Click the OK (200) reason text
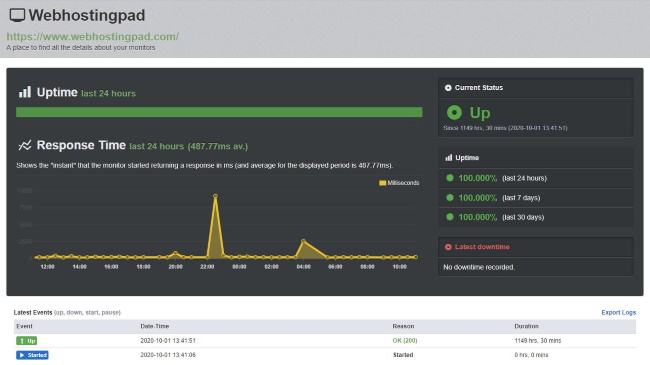650x365 pixels. point(405,341)
